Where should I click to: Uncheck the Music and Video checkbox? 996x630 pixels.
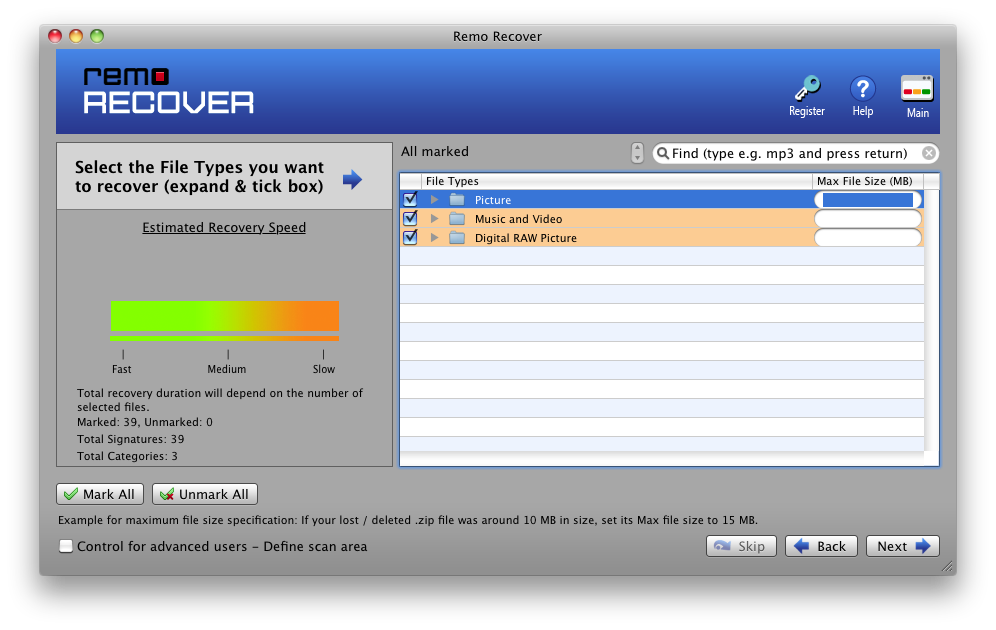point(410,218)
